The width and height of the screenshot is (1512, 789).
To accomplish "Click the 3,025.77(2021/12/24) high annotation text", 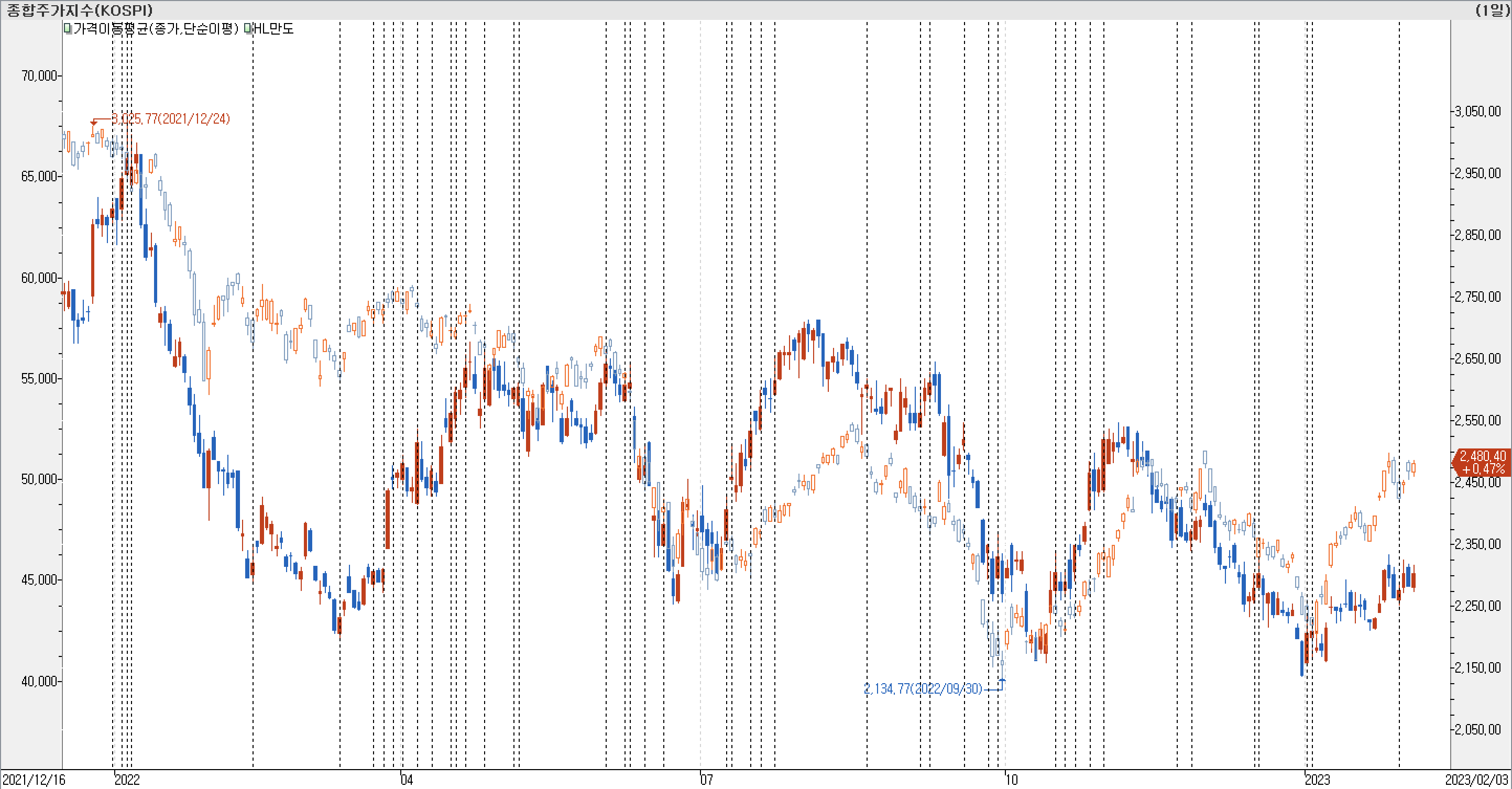I will [170, 119].
